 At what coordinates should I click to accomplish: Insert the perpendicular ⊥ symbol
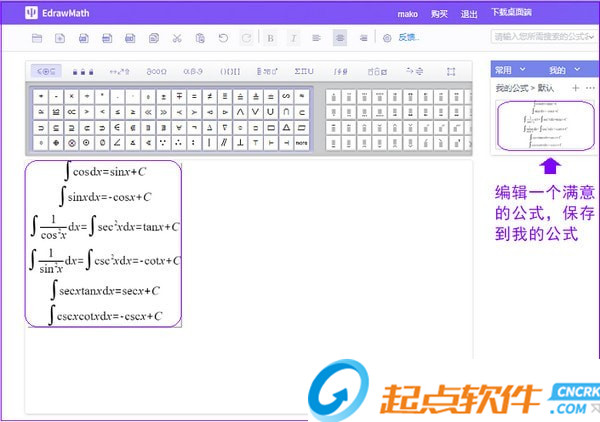pyautogui.click(x=240, y=143)
